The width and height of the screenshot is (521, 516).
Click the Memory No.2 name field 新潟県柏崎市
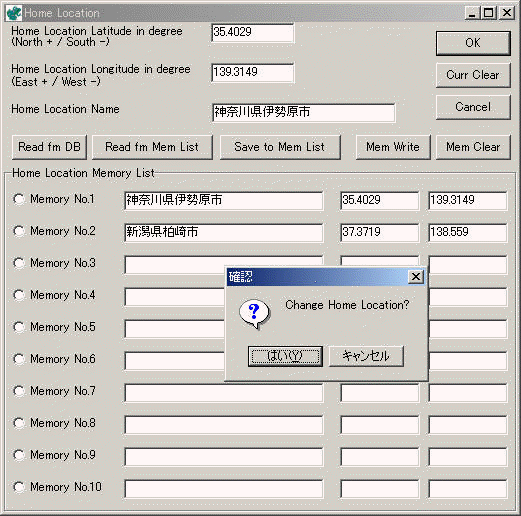click(x=224, y=232)
